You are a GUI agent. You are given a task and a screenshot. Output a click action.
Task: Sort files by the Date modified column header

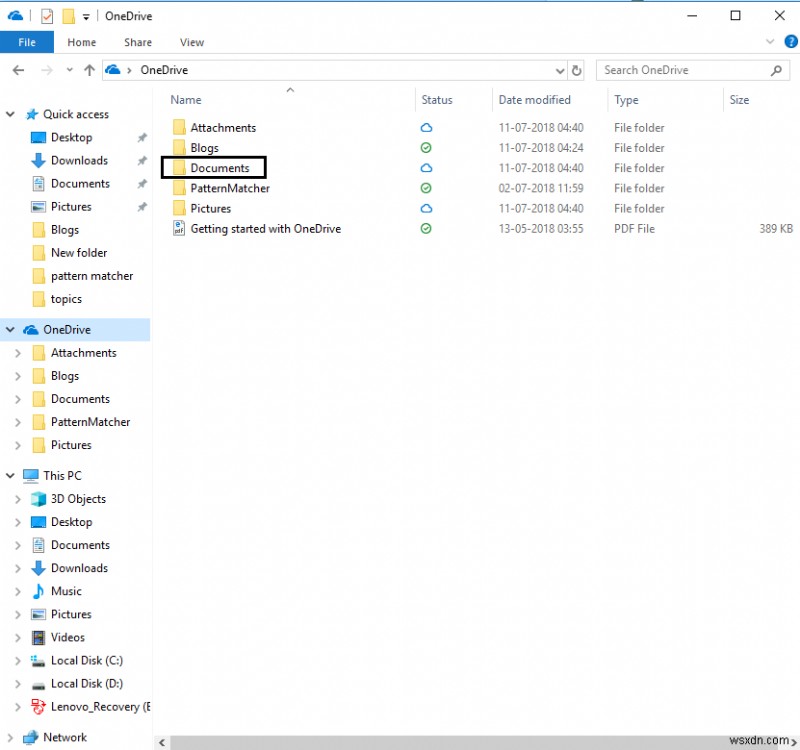click(535, 100)
